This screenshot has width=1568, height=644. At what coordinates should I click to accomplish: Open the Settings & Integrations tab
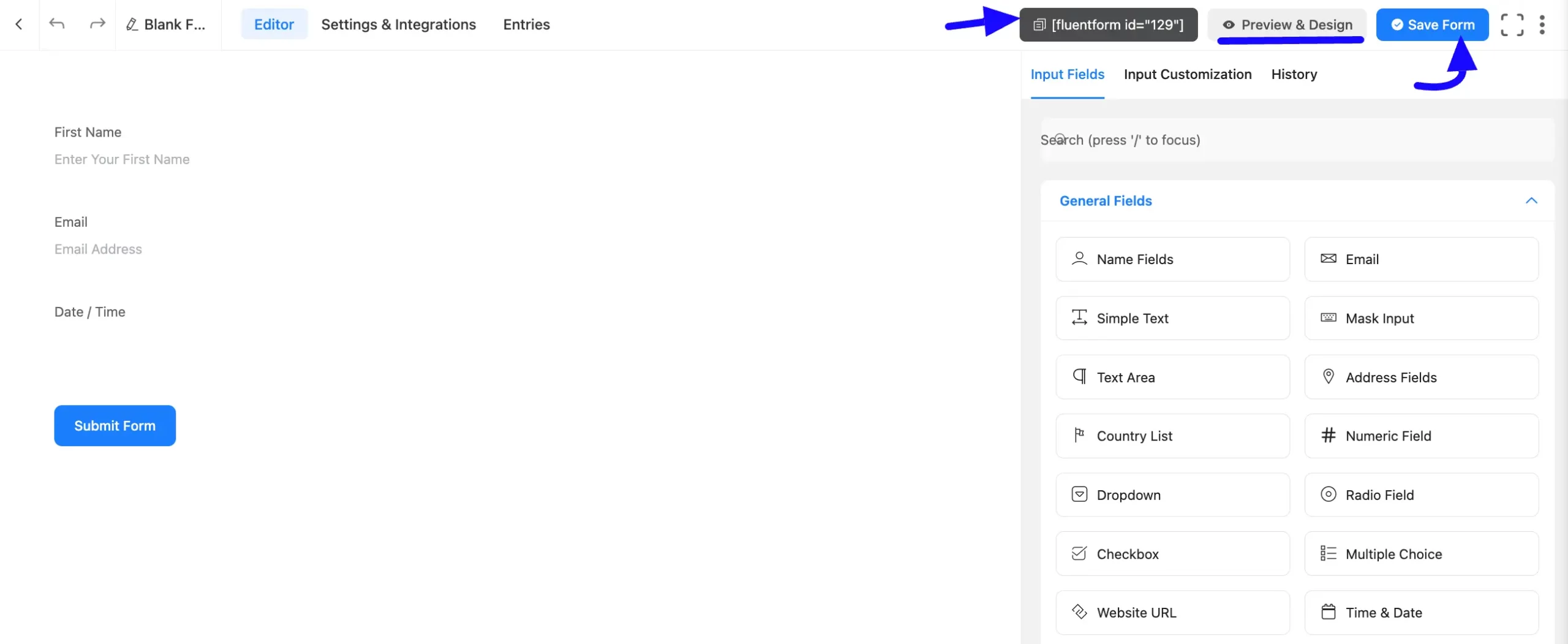[398, 25]
